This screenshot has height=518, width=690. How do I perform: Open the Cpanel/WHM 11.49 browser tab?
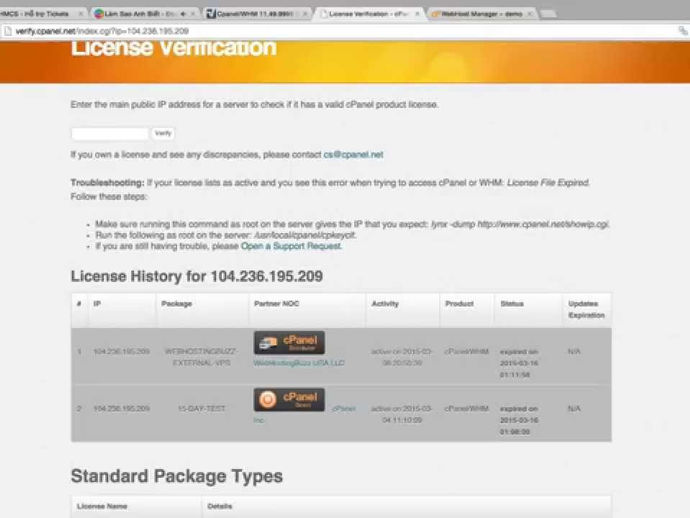tap(255, 14)
